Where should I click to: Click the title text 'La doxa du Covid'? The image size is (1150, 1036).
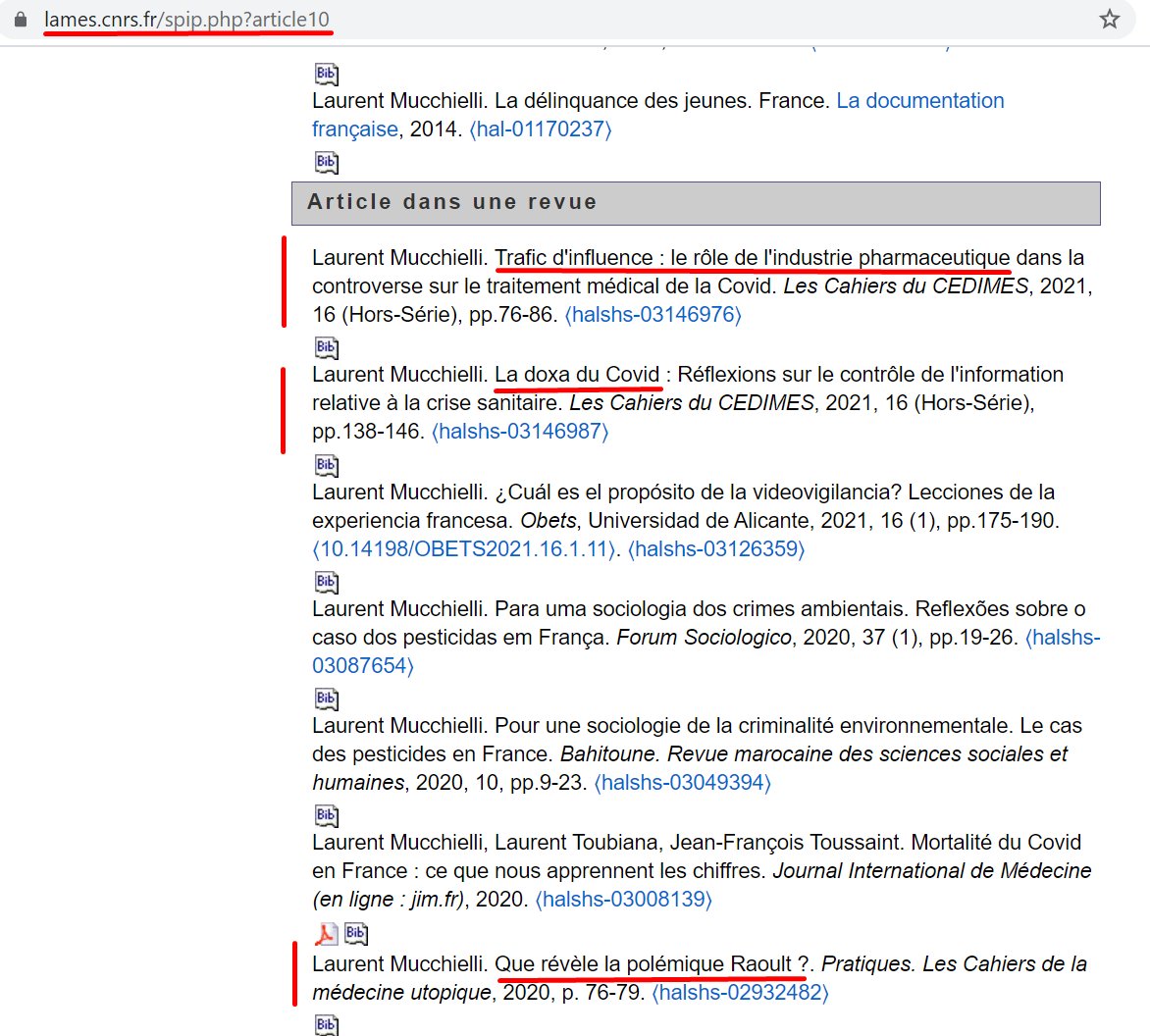(x=577, y=375)
